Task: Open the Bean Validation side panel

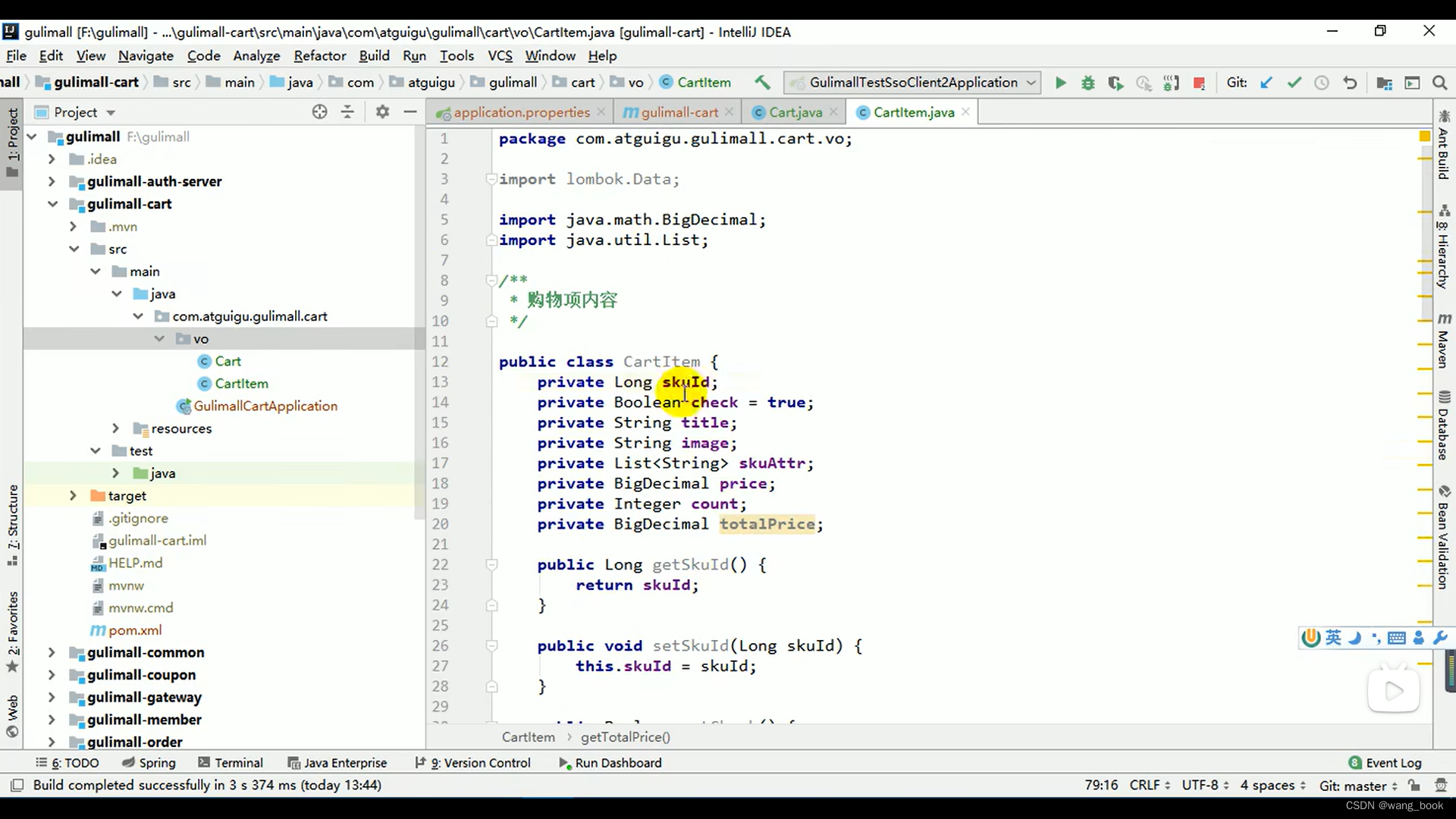Action: tap(1444, 537)
